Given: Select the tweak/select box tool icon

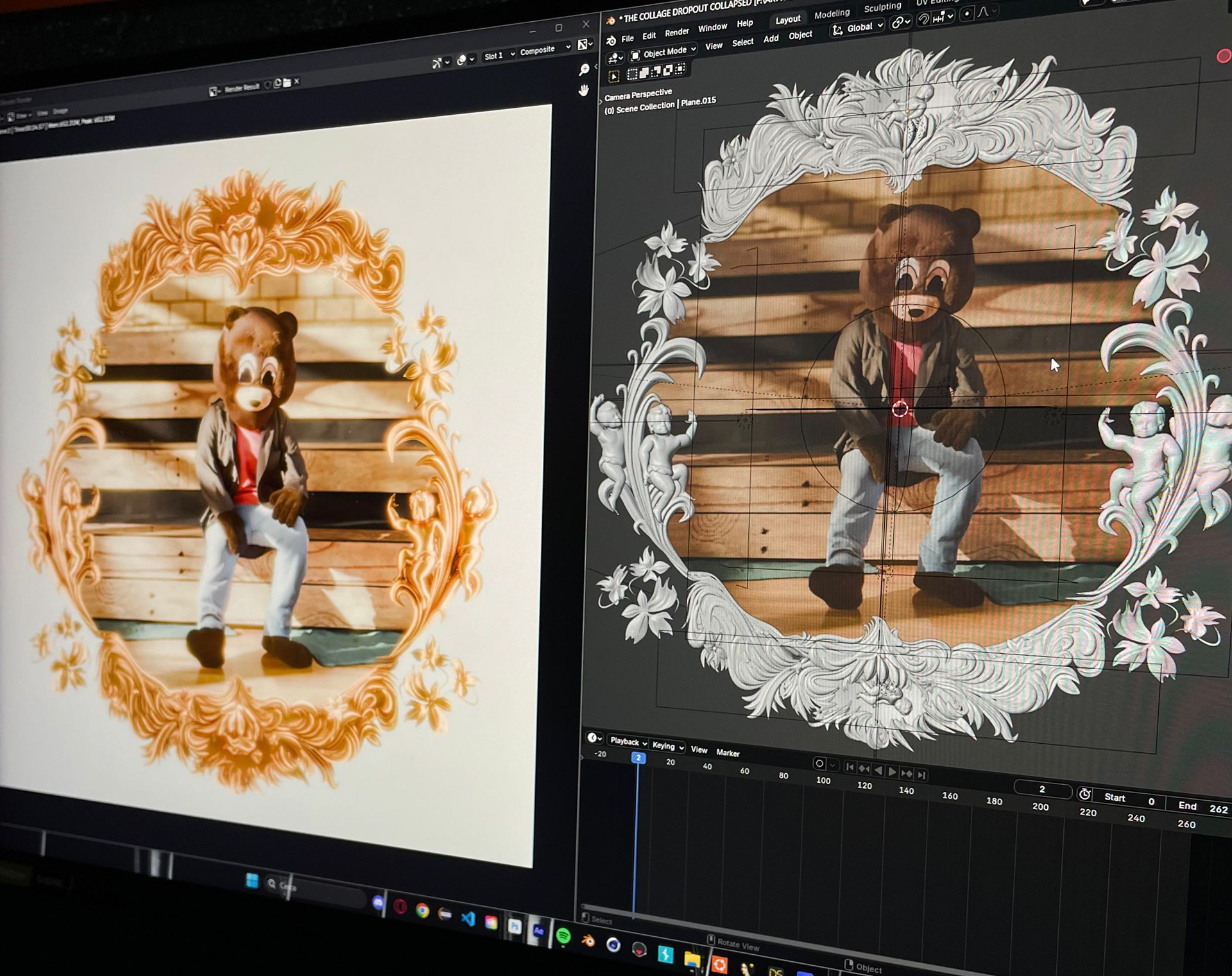Looking at the screenshot, I should pyautogui.click(x=614, y=77).
